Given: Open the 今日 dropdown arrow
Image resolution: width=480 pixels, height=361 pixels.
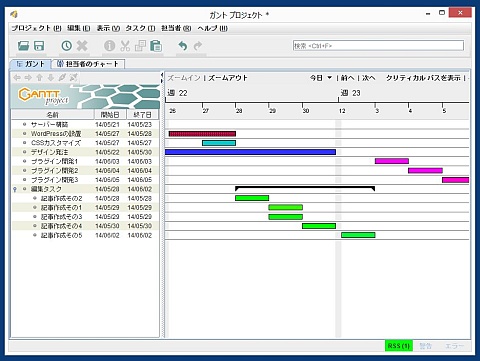Looking at the screenshot, I should click(x=329, y=78).
